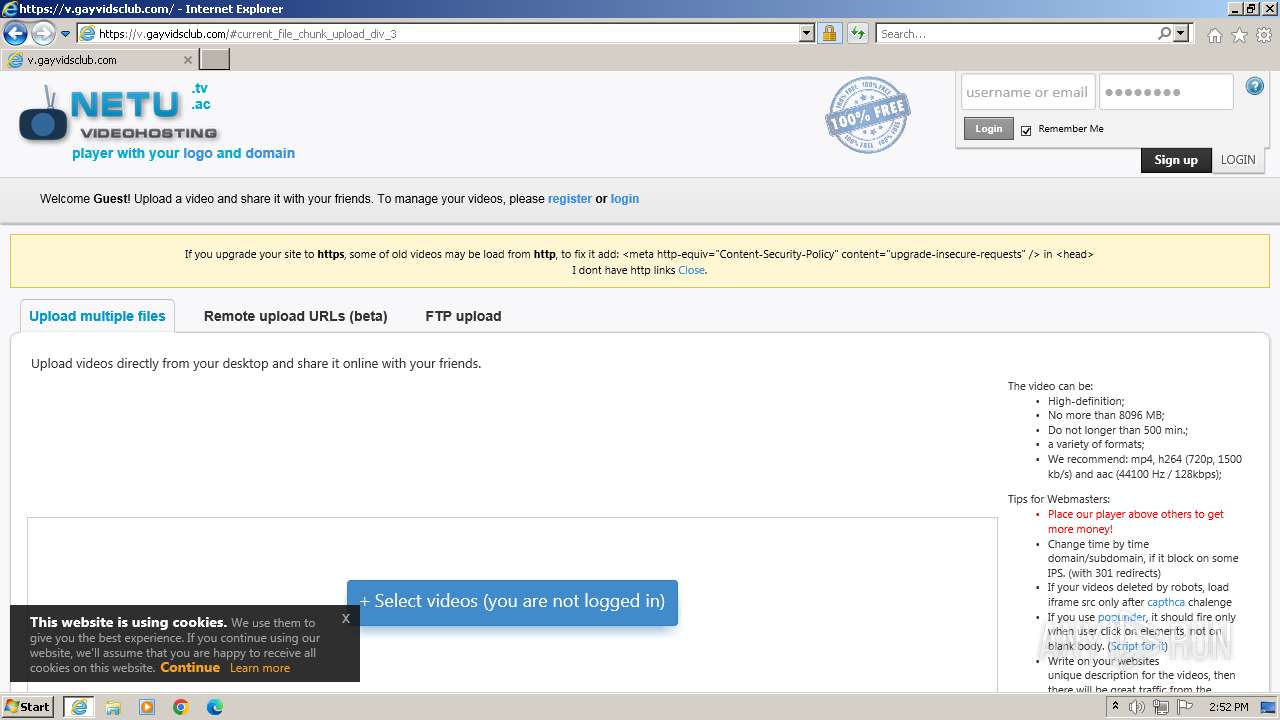Open the Windows Start menu
The width and height of the screenshot is (1280, 720).
click(28, 707)
